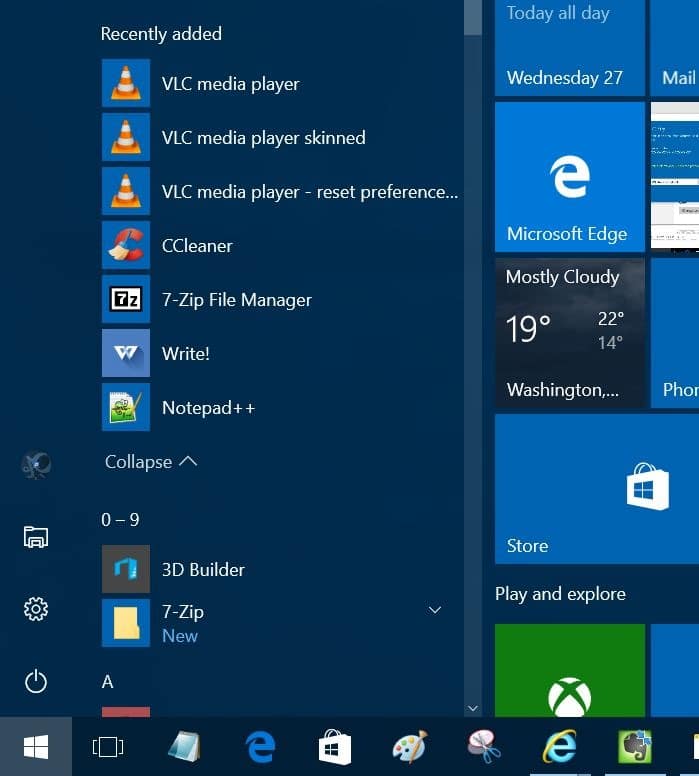Launch the Notepad++ icon
The width and height of the screenshot is (699, 776).
pos(126,407)
